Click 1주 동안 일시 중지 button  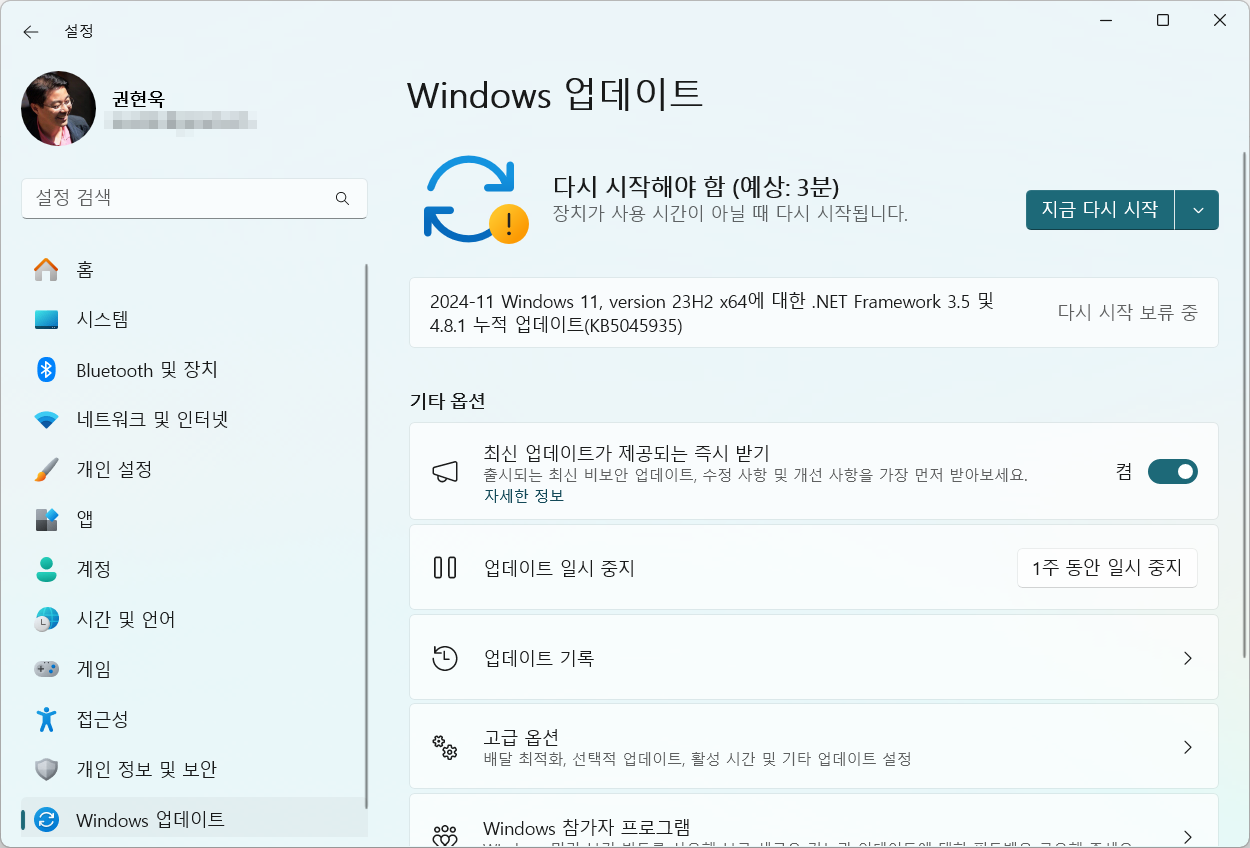coord(1107,568)
